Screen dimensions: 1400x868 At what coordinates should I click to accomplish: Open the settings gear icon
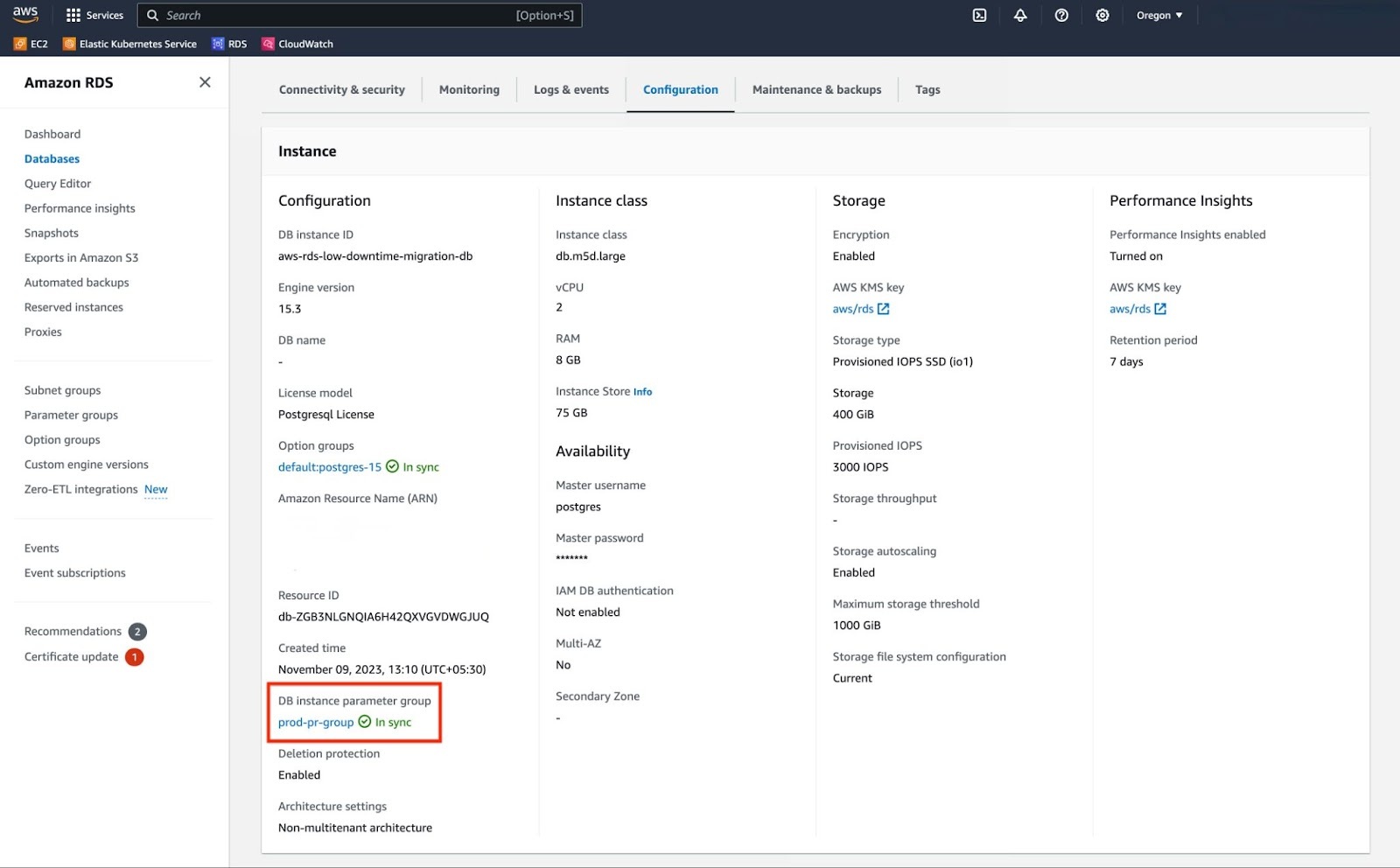[1102, 15]
